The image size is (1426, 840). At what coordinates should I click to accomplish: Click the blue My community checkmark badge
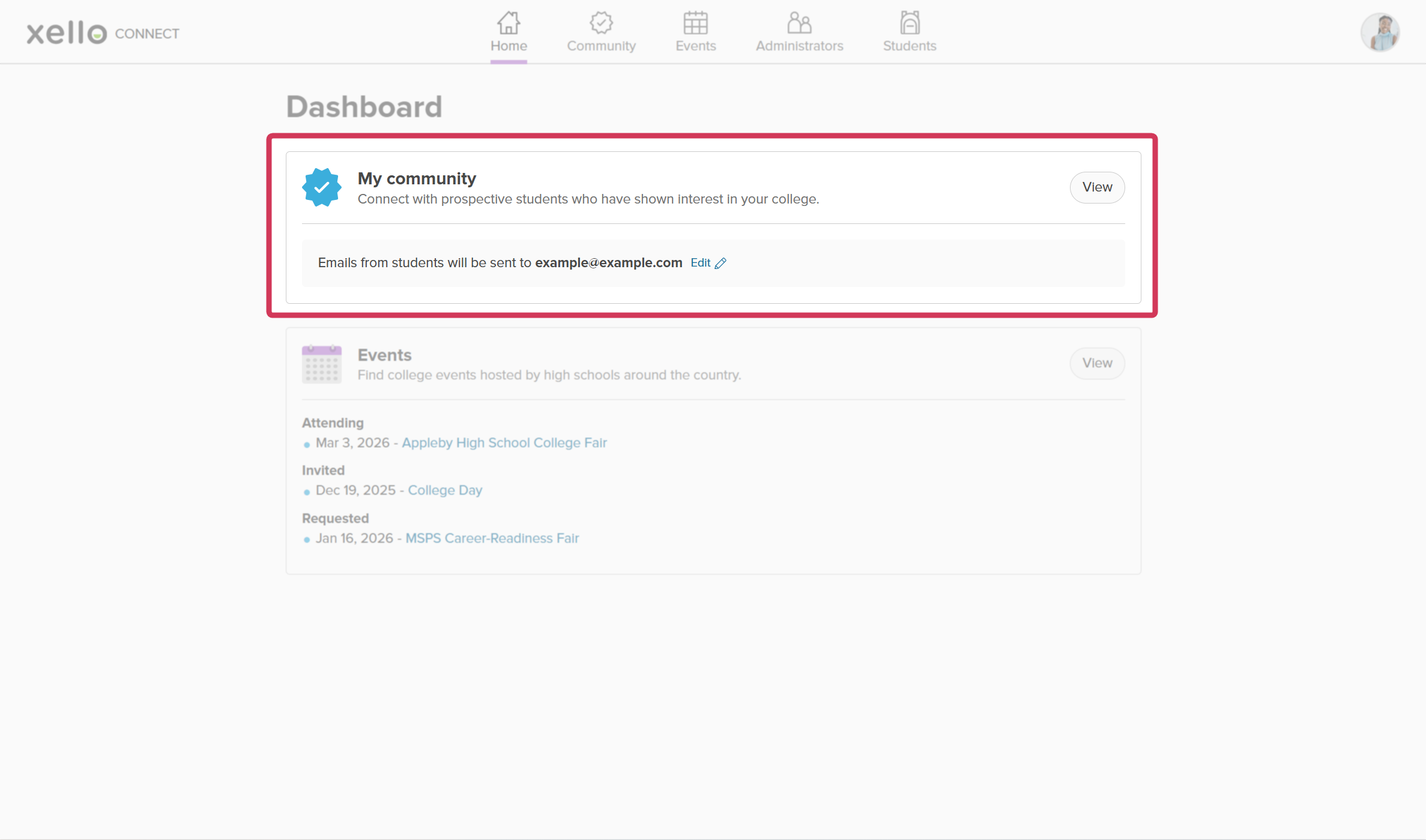click(x=322, y=187)
